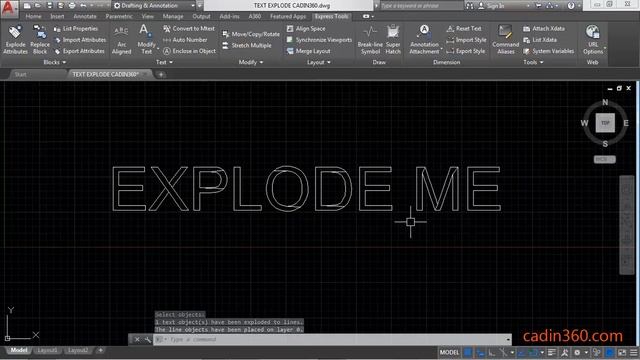Viewport: 640px width, 360px height.
Task: Click Export Style in Dimension panel
Action: 466,51
